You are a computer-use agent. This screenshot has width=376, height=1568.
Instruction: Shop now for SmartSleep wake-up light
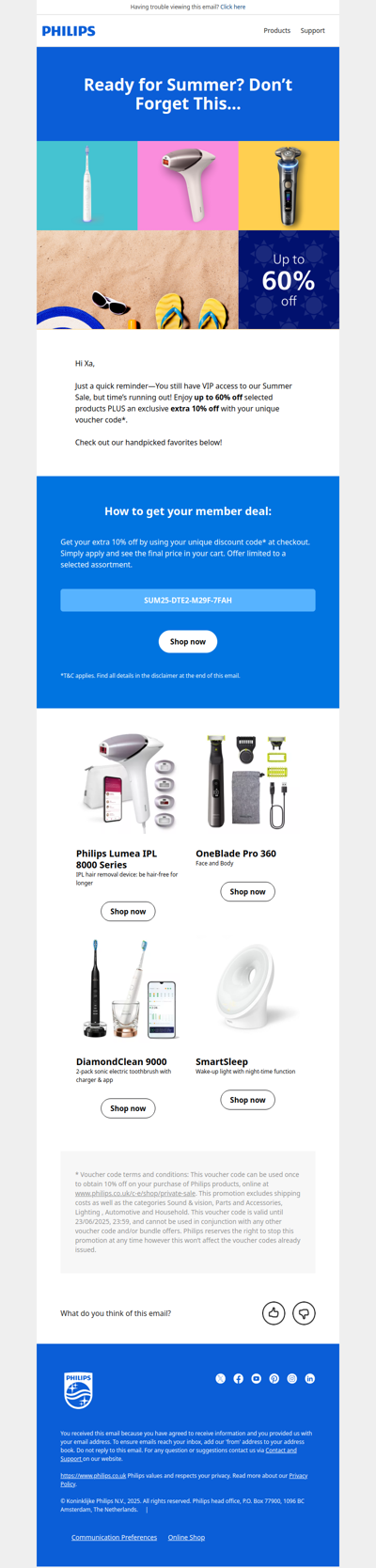coord(247,1099)
